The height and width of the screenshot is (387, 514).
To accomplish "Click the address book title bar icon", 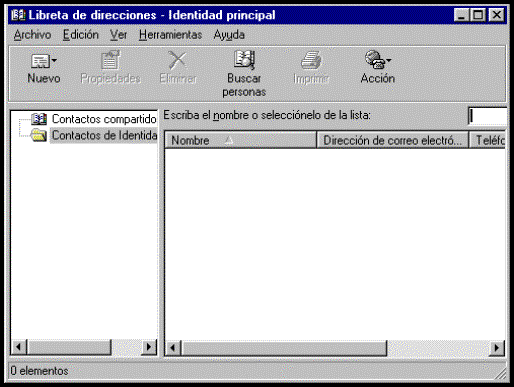I will (x=18, y=15).
